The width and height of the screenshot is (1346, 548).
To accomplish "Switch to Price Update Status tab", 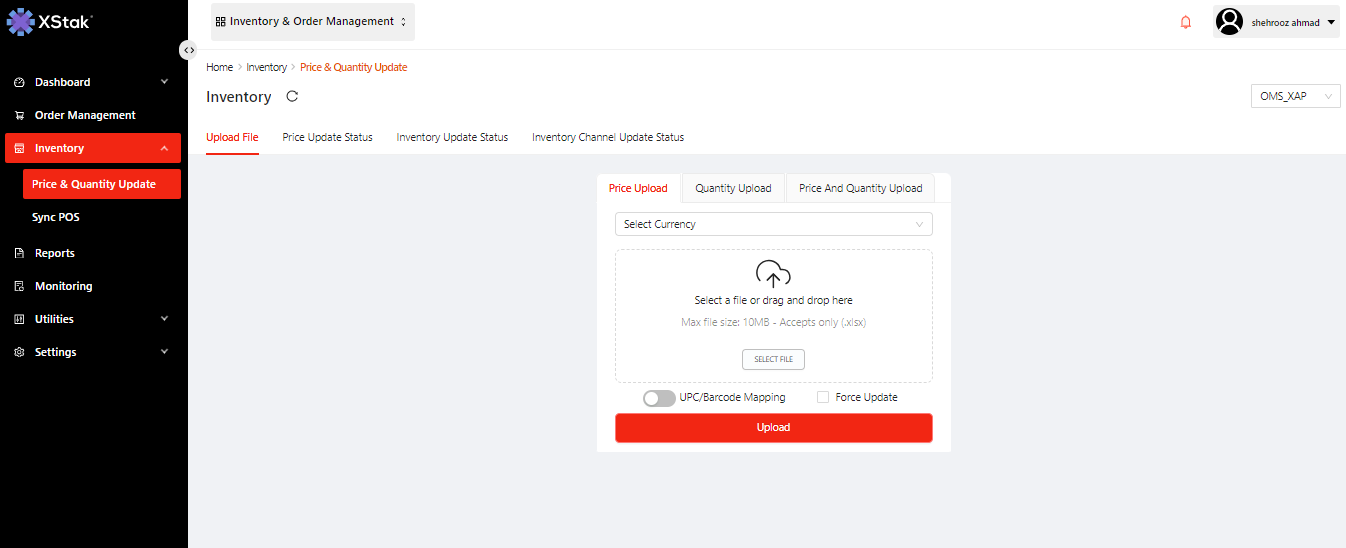I will pos(327,137).
